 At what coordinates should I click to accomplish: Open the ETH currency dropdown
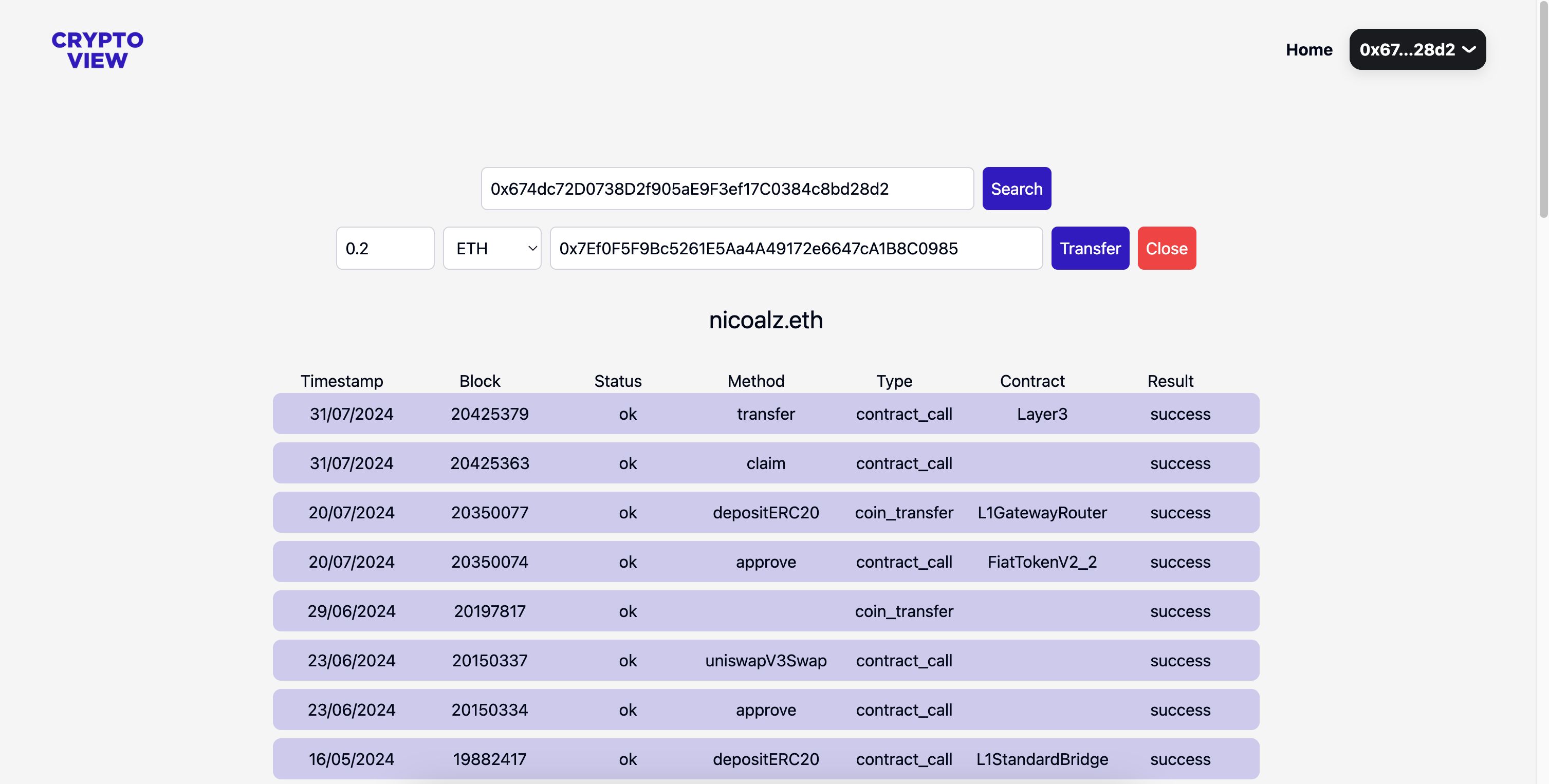click(x=492, y=248)
